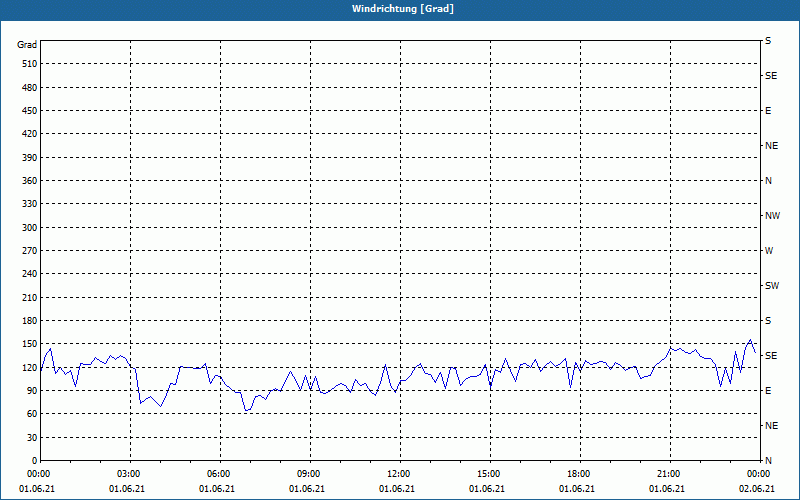The width and height of the screenshot is (800, 500).
Task: Click the '270' degree axis label
Action: pyautogui.click(x=30, y=251)
